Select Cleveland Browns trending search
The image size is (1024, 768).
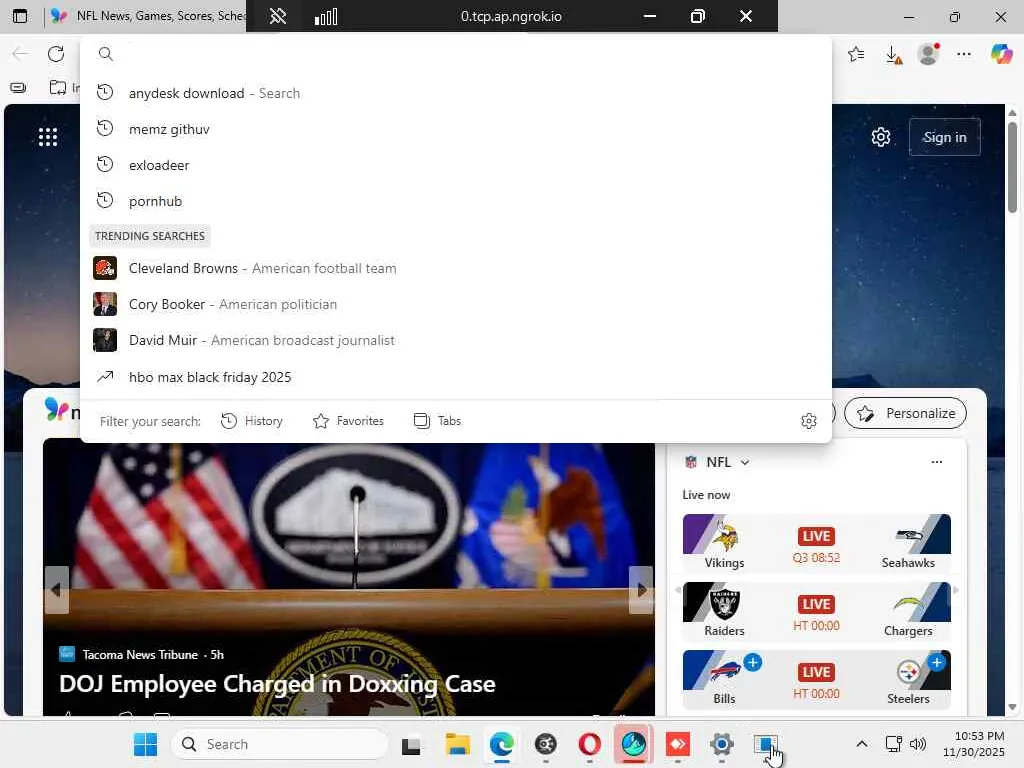pos(456,268)
